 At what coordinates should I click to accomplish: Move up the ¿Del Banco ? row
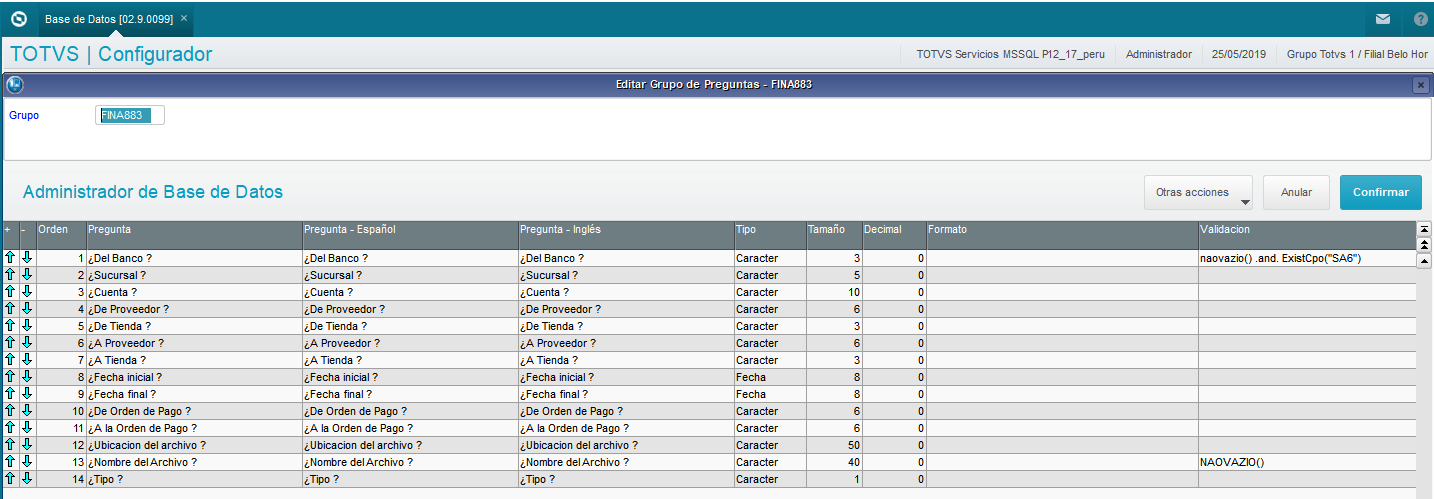pos(10,258)
